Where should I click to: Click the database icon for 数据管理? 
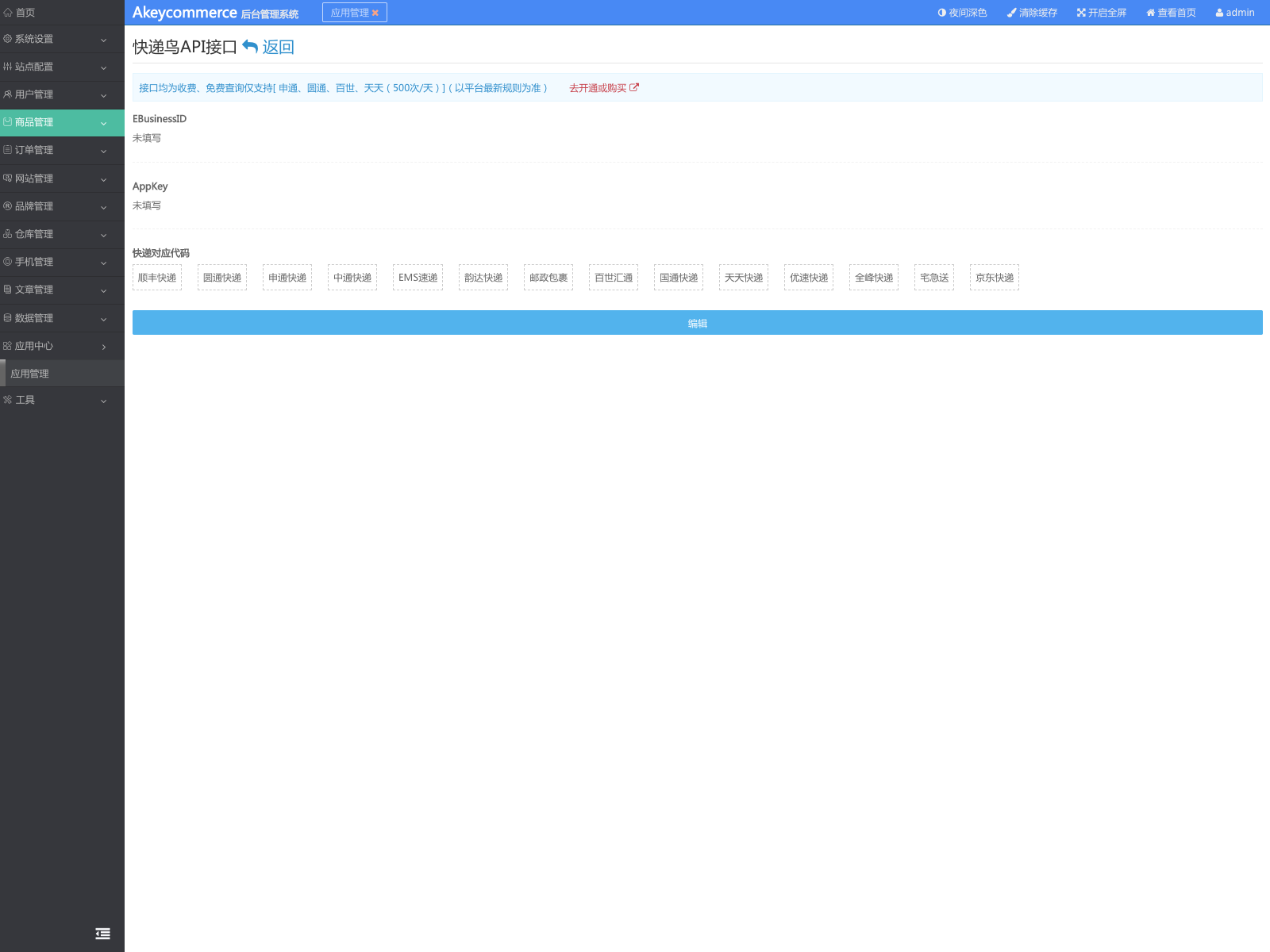click(x=8, y=318)
